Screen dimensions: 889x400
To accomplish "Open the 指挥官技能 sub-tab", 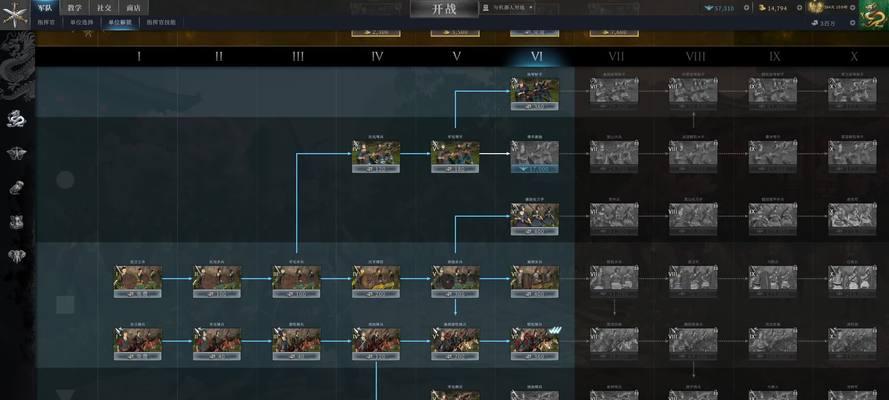I will pyautogui.click(x=162, y=22).
